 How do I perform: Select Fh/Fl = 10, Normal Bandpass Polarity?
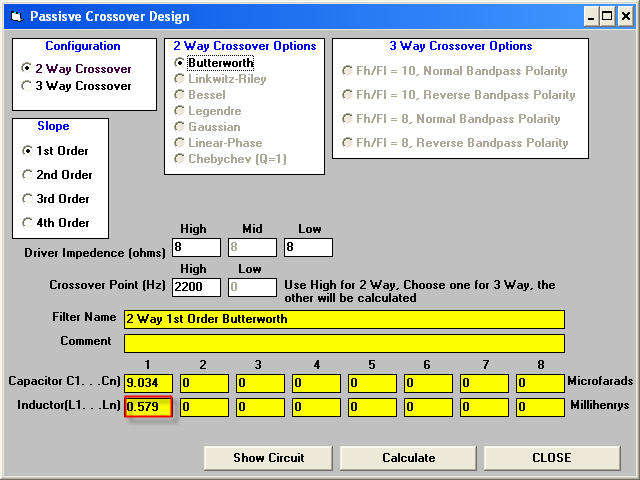coord(455,71)
